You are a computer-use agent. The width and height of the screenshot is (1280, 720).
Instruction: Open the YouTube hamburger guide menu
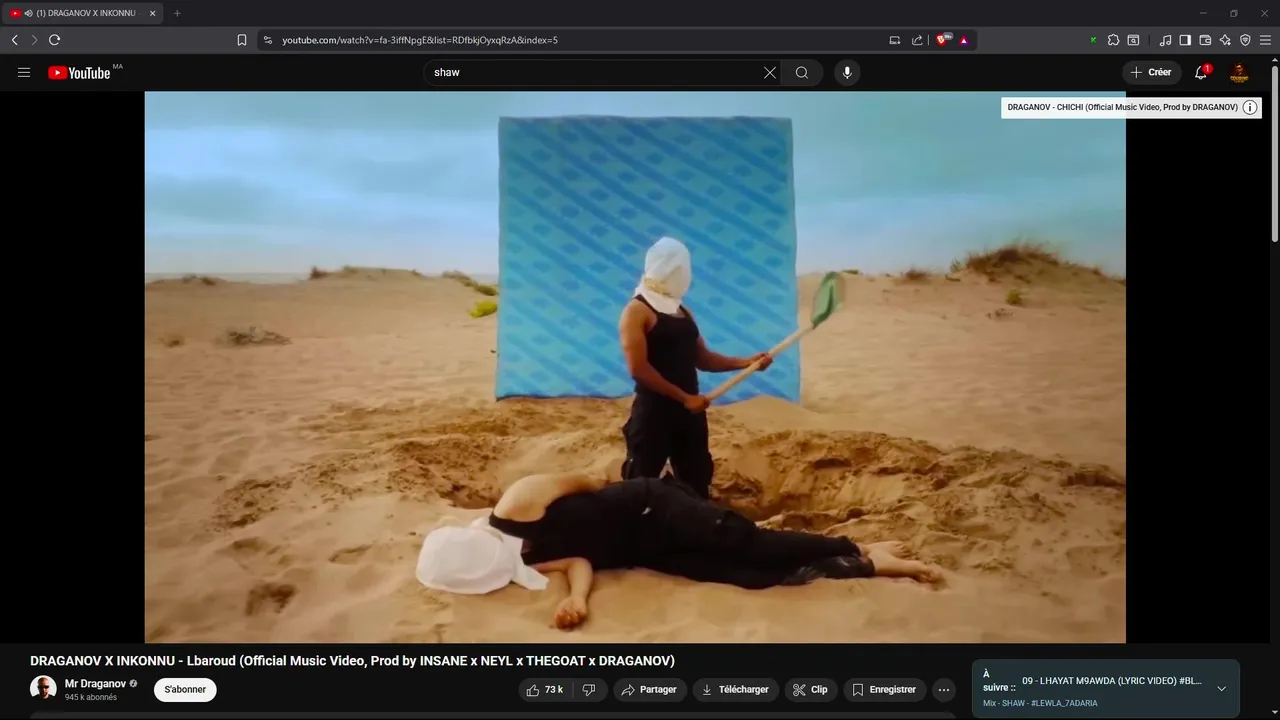click(x=24, y=72)
